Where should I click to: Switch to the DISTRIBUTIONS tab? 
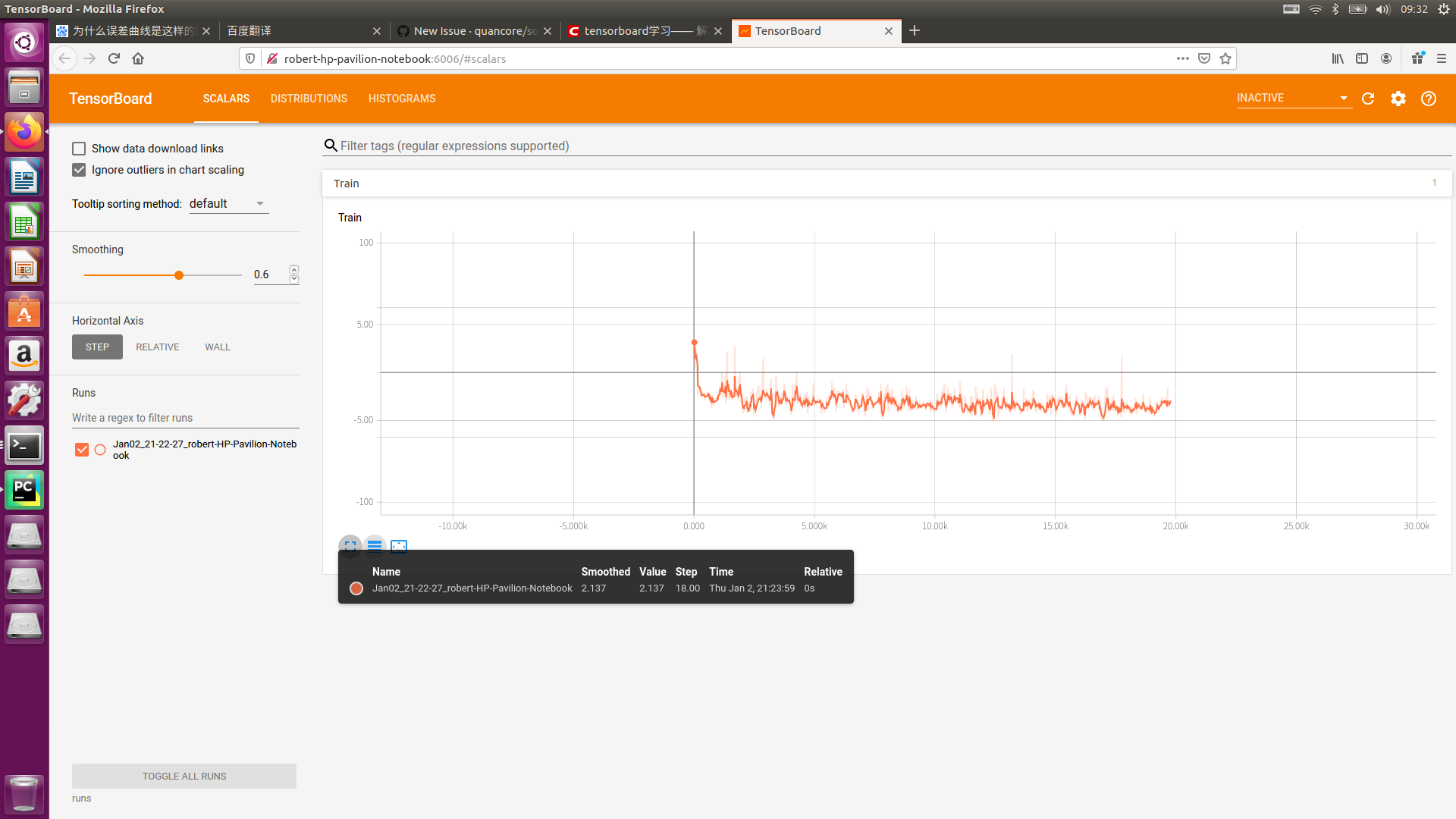click(309, 99)
